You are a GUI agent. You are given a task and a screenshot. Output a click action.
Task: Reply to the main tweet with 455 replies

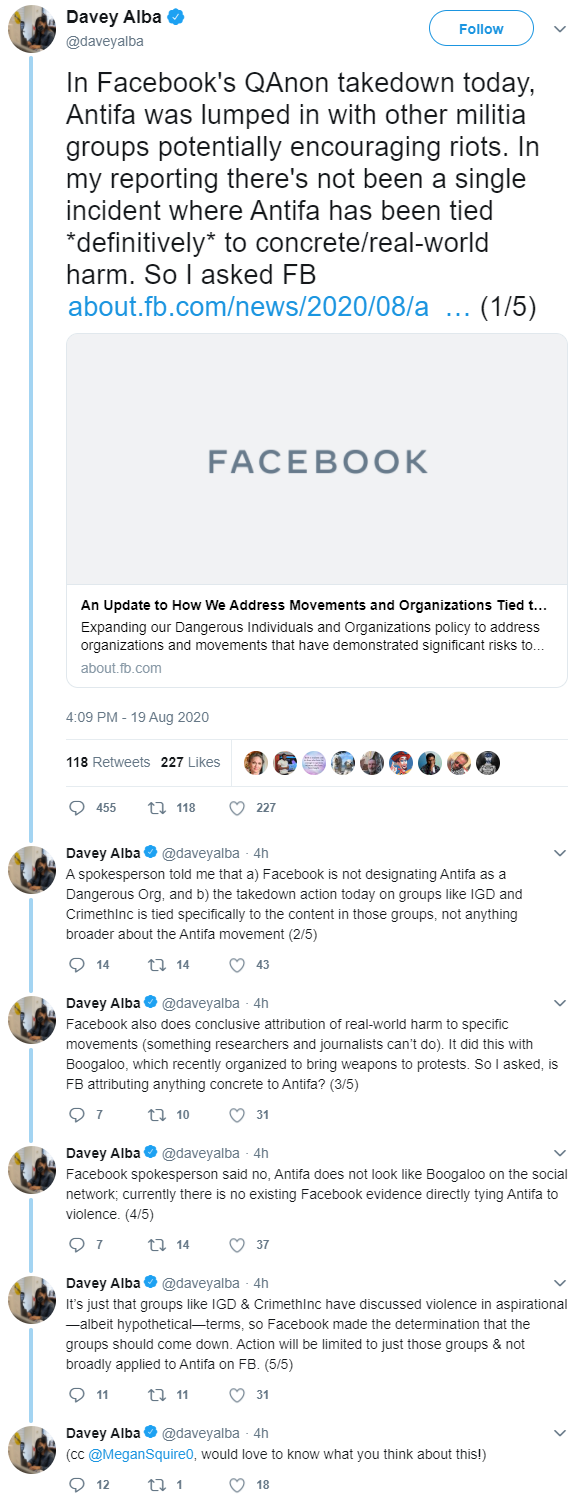77,807
